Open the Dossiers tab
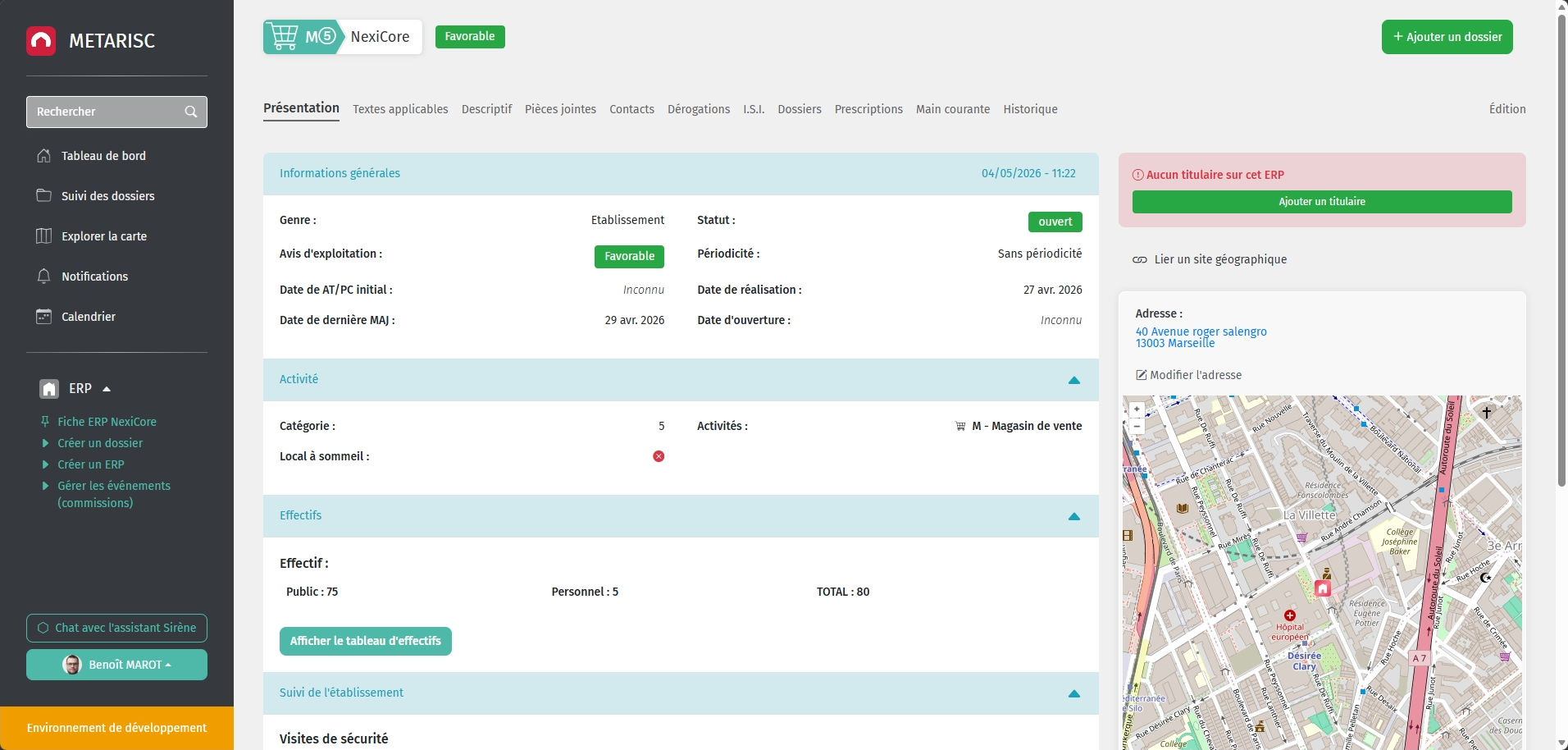Viewport: 1568px width, 750px height. tap(800, 109)
